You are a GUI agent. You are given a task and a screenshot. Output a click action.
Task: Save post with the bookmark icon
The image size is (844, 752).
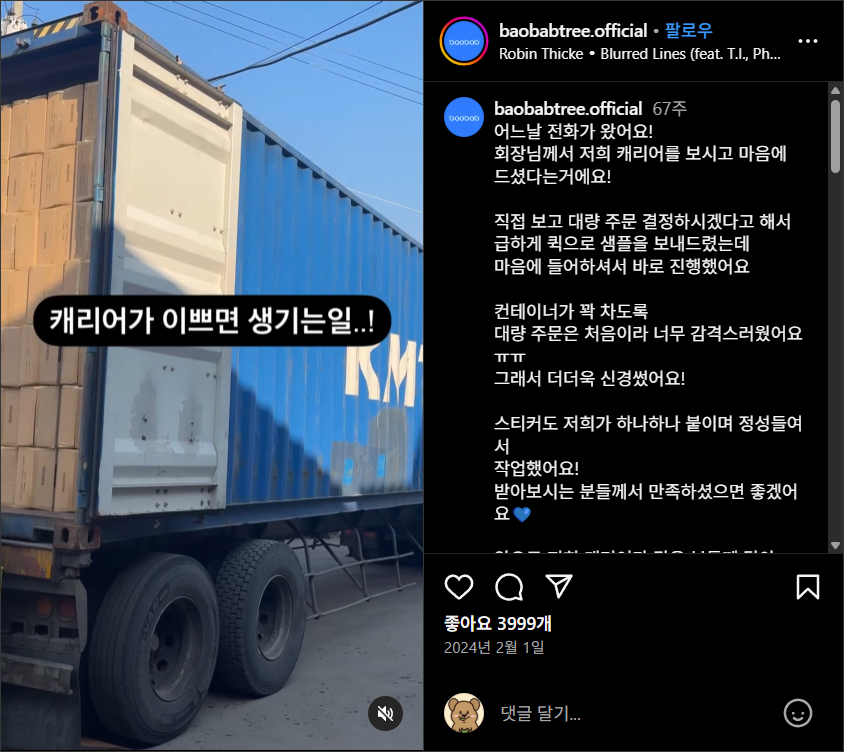[807, 586]
